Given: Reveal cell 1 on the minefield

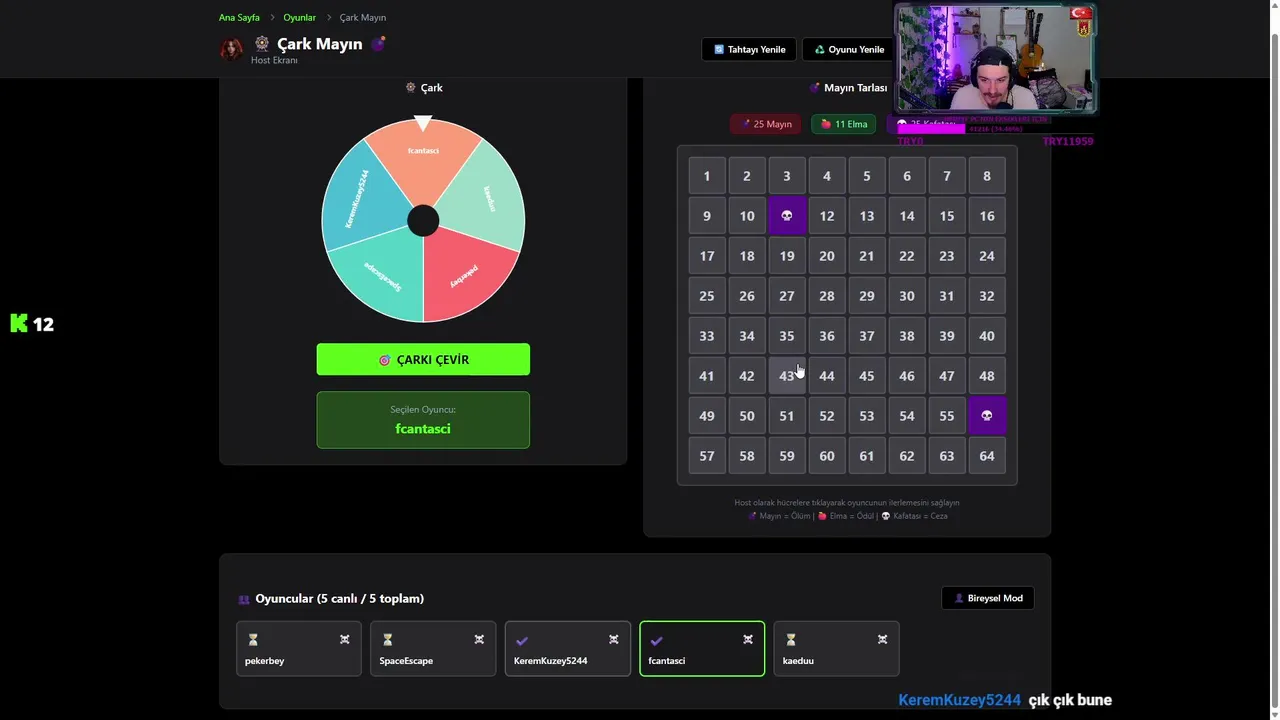Looking at the screenshot, I should [x=707, y=176].
